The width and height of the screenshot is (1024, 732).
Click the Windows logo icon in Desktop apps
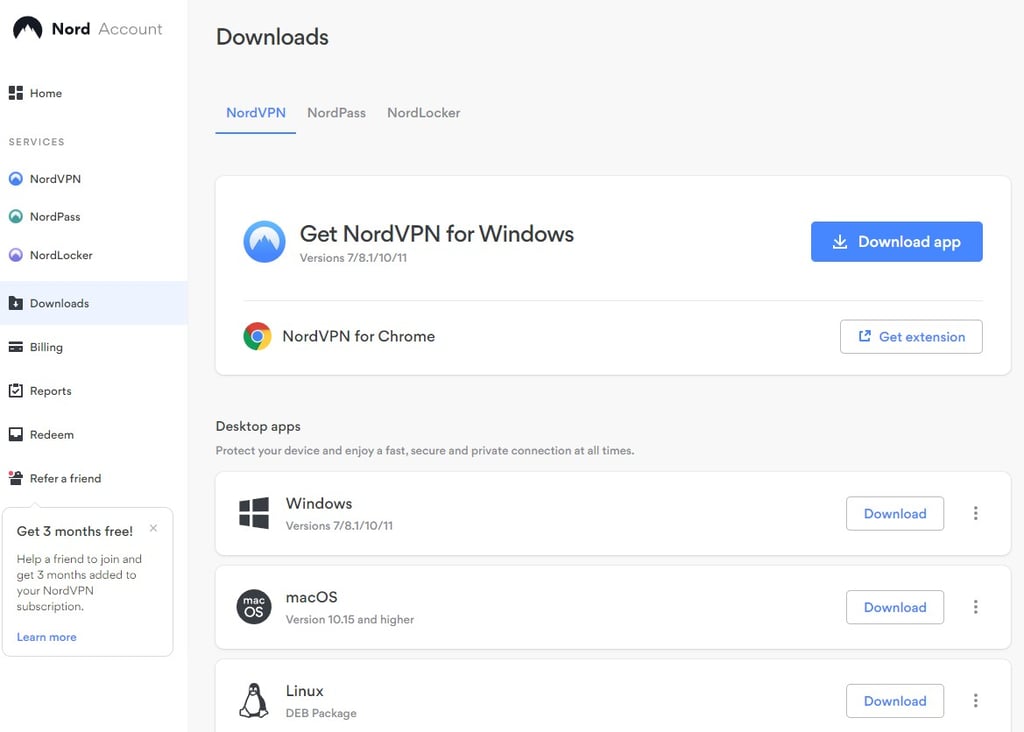[x=254, y=513]
